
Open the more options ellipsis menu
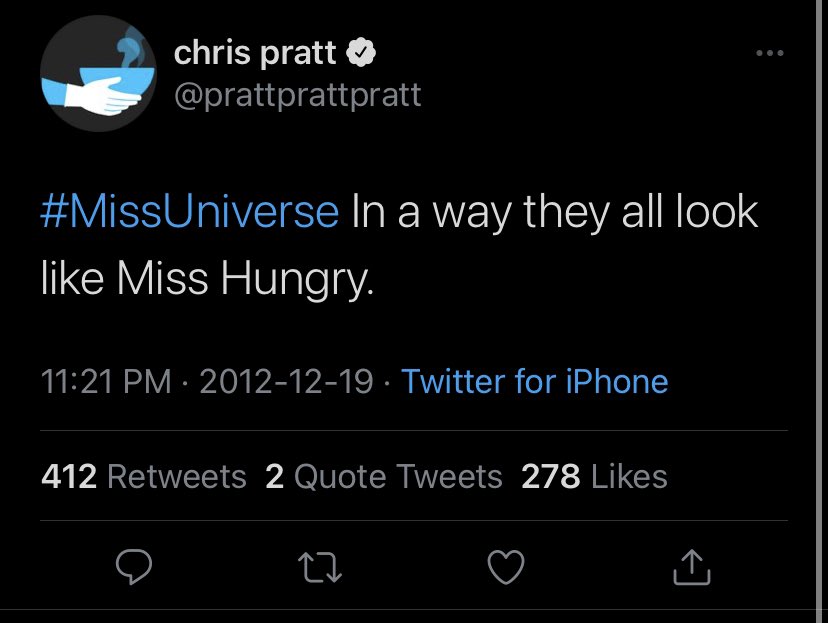[x=769, y=53]
